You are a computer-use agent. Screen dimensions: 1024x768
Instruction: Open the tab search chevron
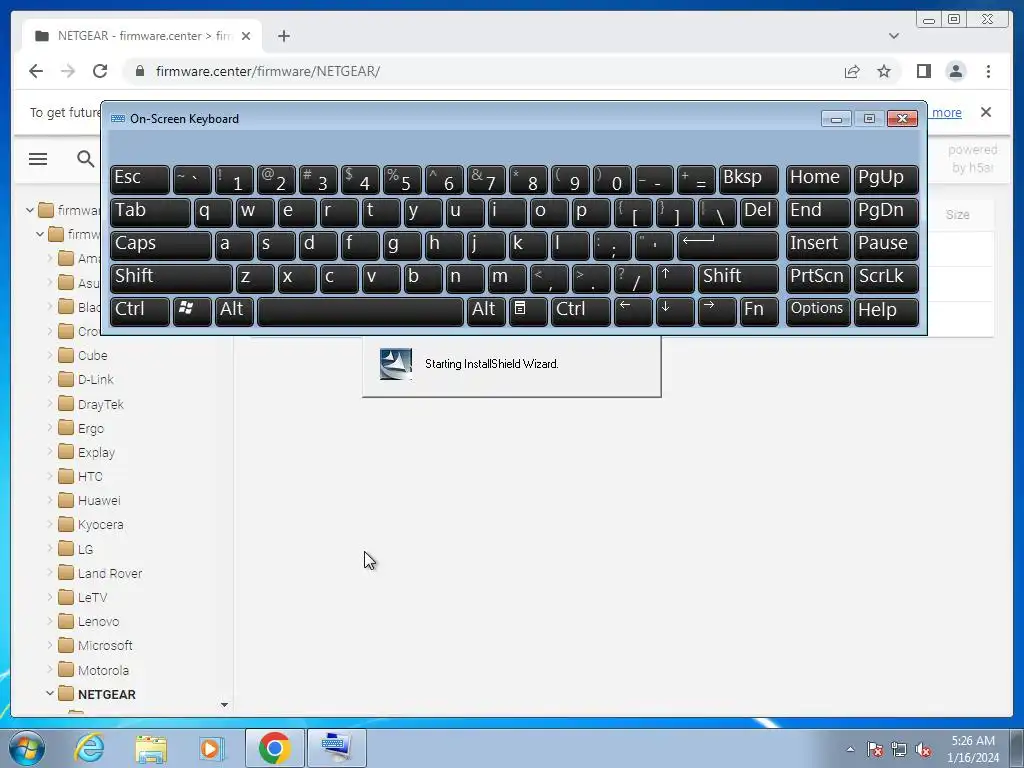click(x=894, y=36)
